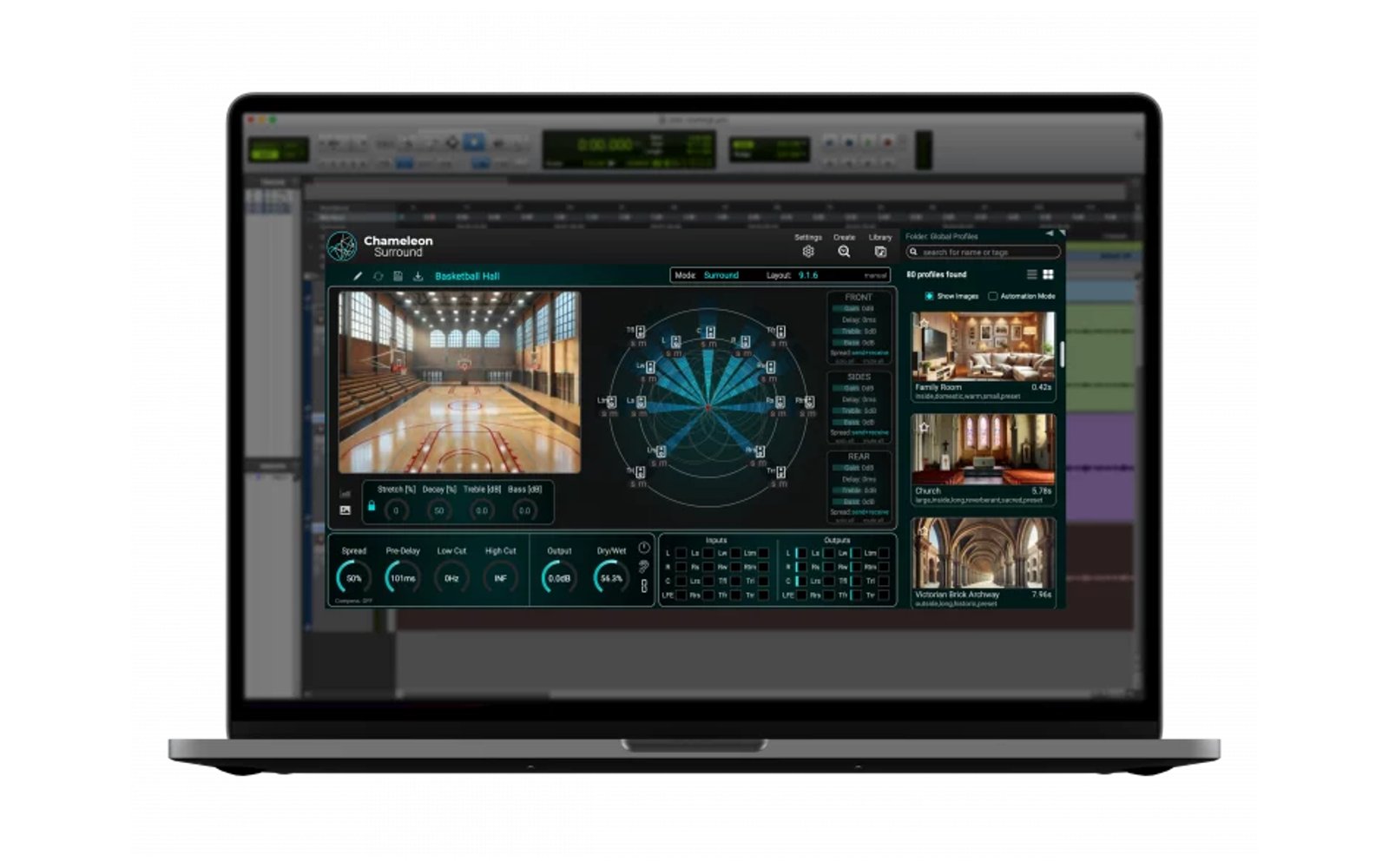1389x868 pixels.
Task: Click the Spread knob showing 50%
Action: coord(353,577)
